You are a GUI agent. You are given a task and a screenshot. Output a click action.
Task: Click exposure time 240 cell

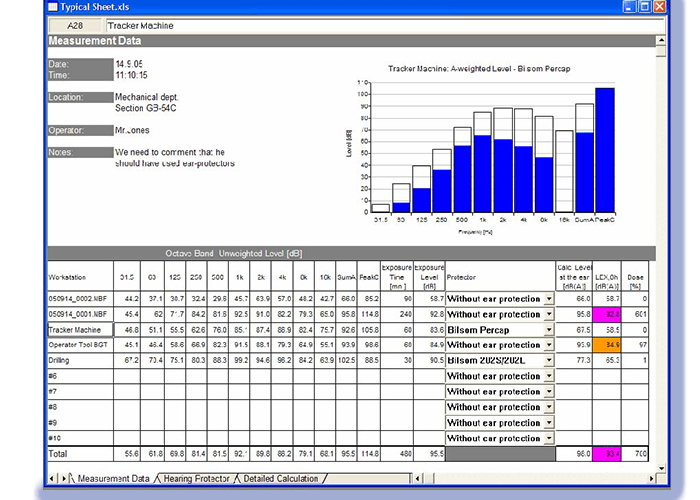tap(397, 314)
